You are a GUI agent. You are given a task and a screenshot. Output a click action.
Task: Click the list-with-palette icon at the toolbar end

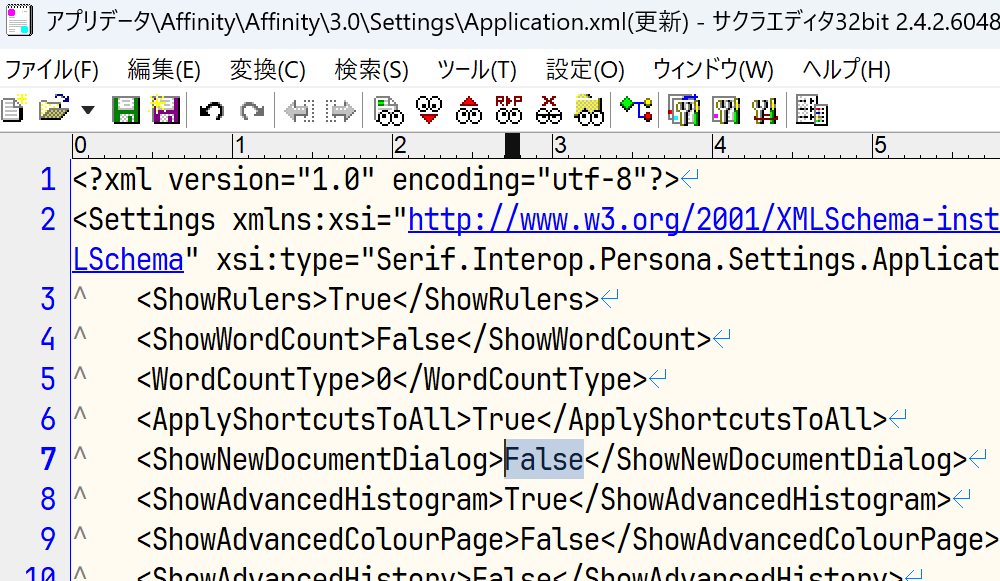pyautogui.click(x=812, y=110)
